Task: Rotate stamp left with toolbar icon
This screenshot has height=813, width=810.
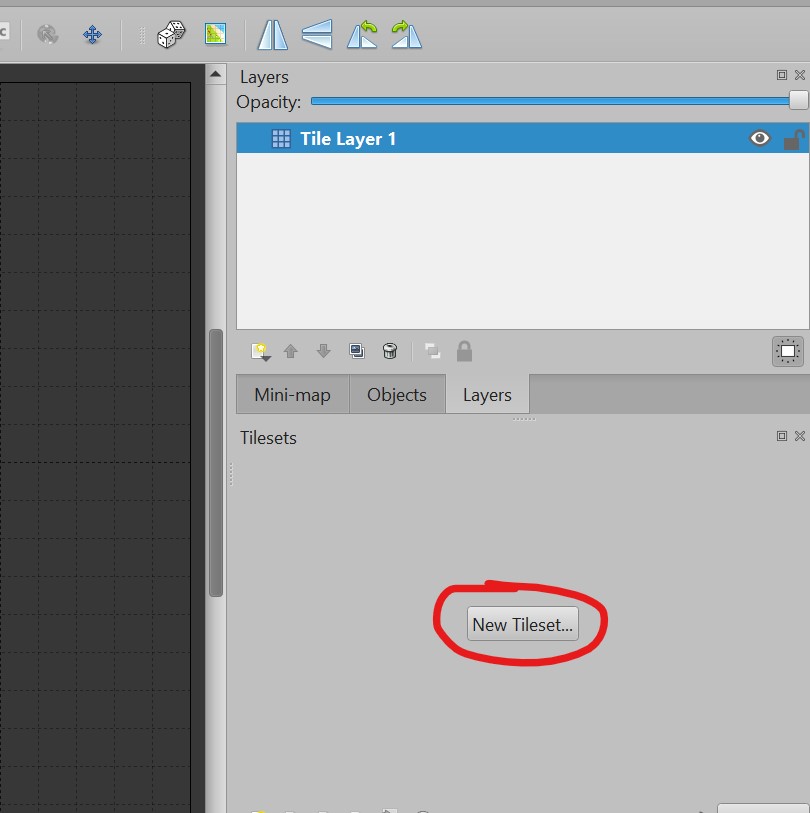Action: click(x=362, y=35)
